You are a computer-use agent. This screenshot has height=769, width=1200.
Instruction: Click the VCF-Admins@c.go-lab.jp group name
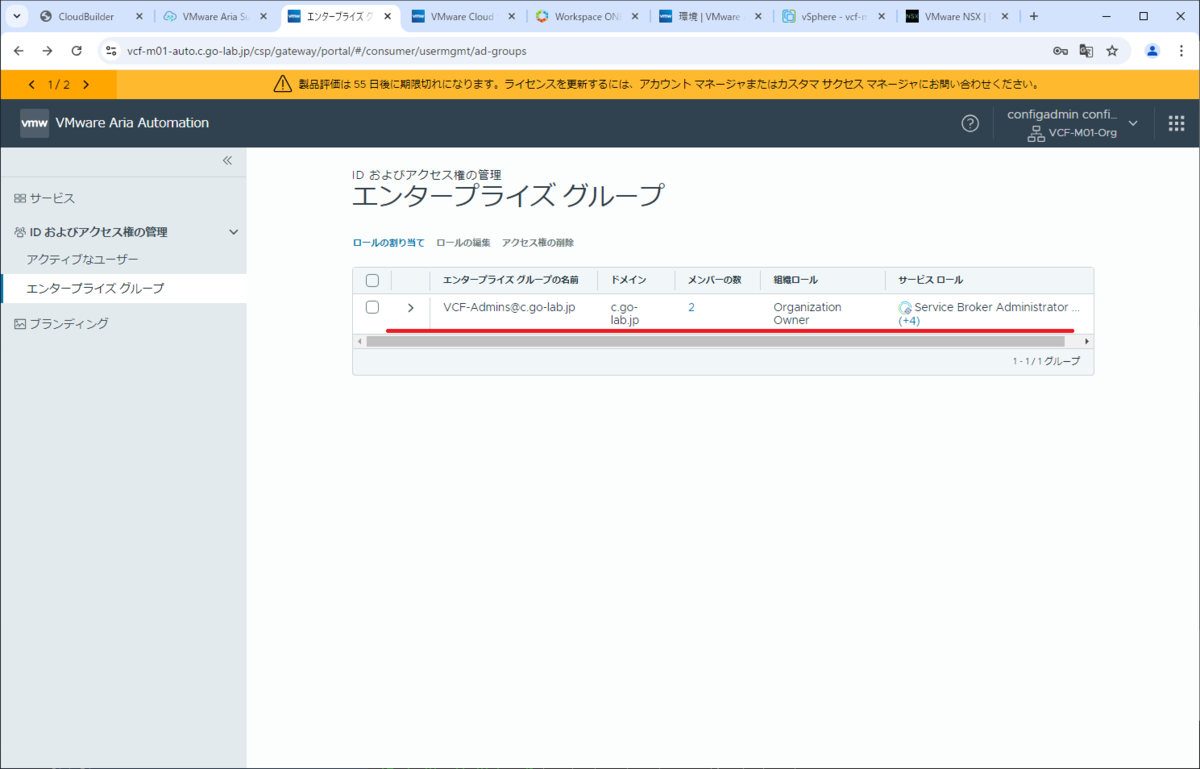point(509,307)
